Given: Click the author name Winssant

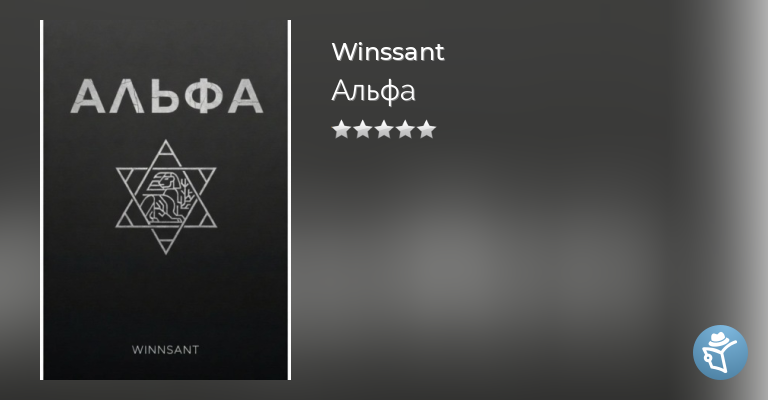Looking at the screenshot, I should pyautogui.click(x=387, y=51).
